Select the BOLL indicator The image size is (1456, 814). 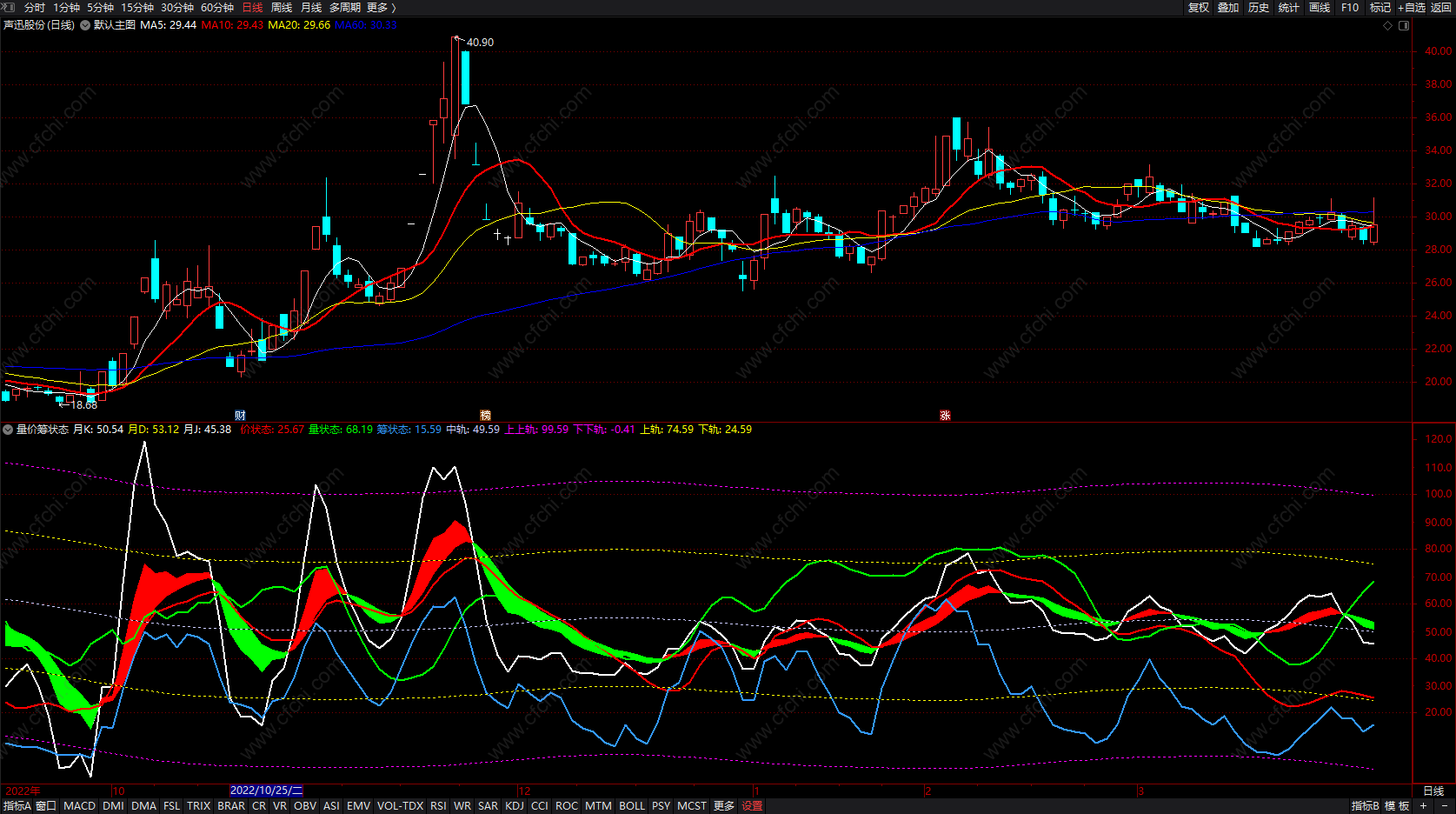tap(632, 806)
